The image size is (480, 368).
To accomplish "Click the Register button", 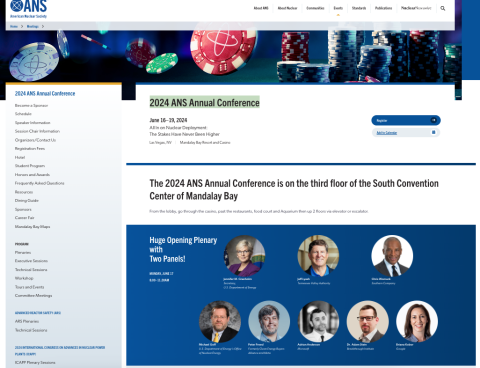I will [x=406, y=120].
